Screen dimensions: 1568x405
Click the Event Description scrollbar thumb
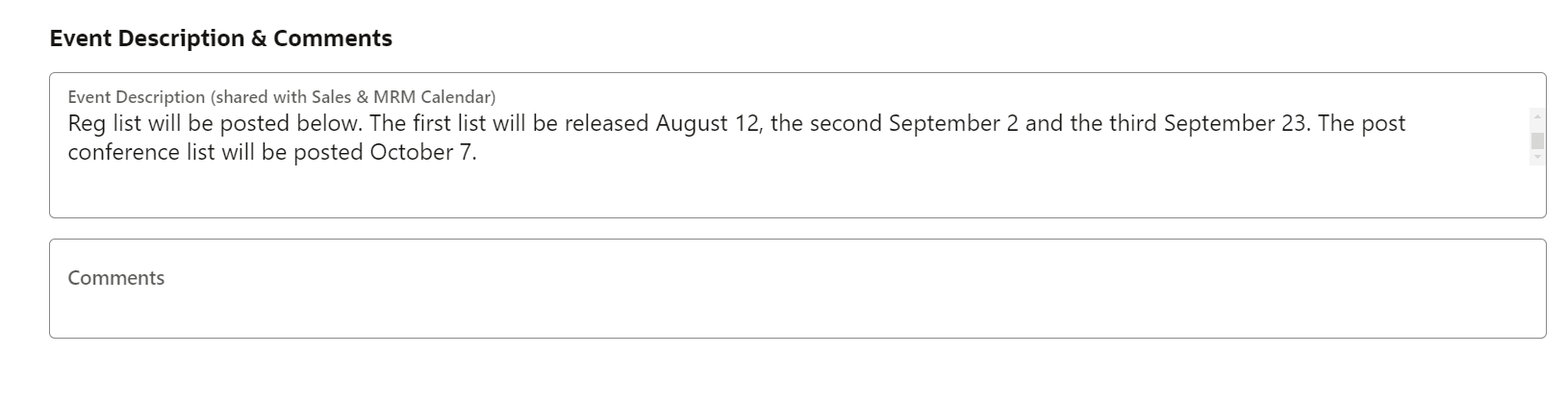[1537, 140]
